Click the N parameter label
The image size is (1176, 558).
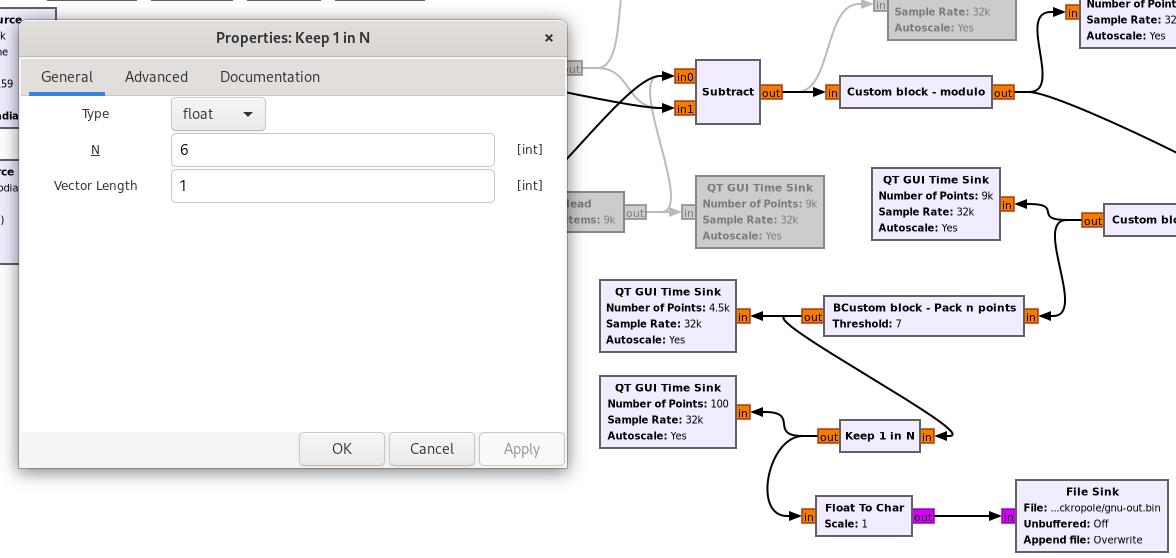[95, 150]
